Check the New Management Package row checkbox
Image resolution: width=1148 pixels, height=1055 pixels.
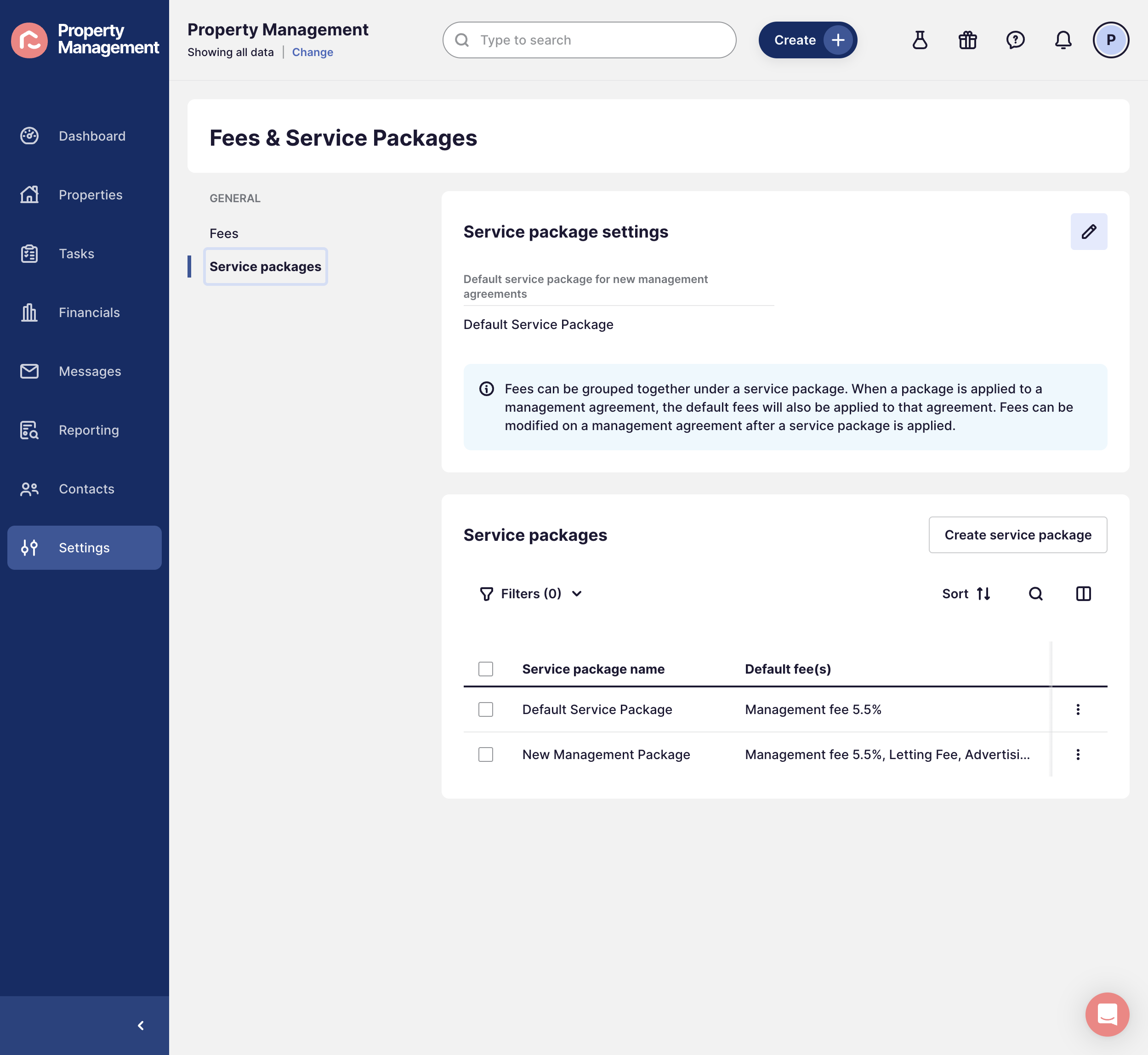tap(486, 754)
